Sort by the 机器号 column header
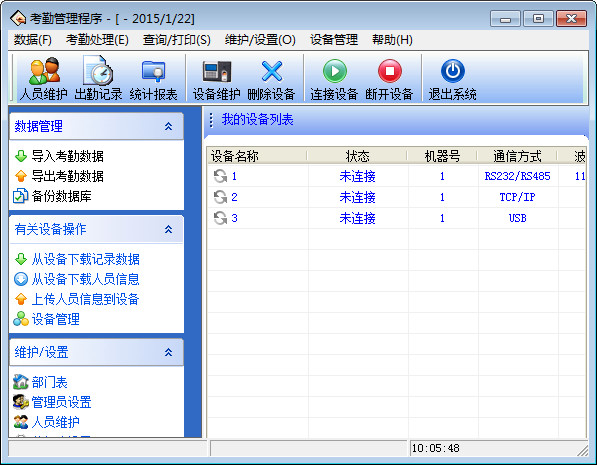 (x=442, y=156)
